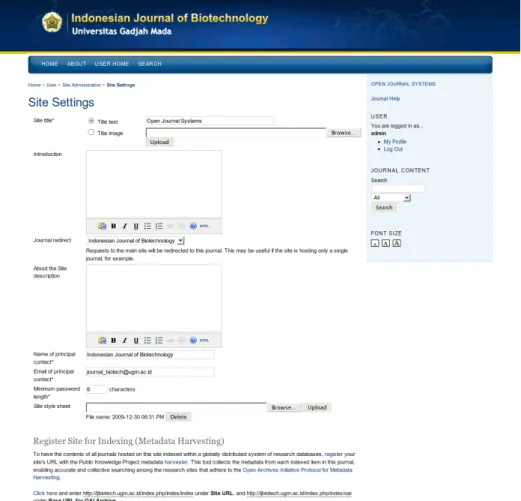521x501 pixels.
Task: Toggle bold in Introduction editor toolbar
Action: tap(113, 226)
